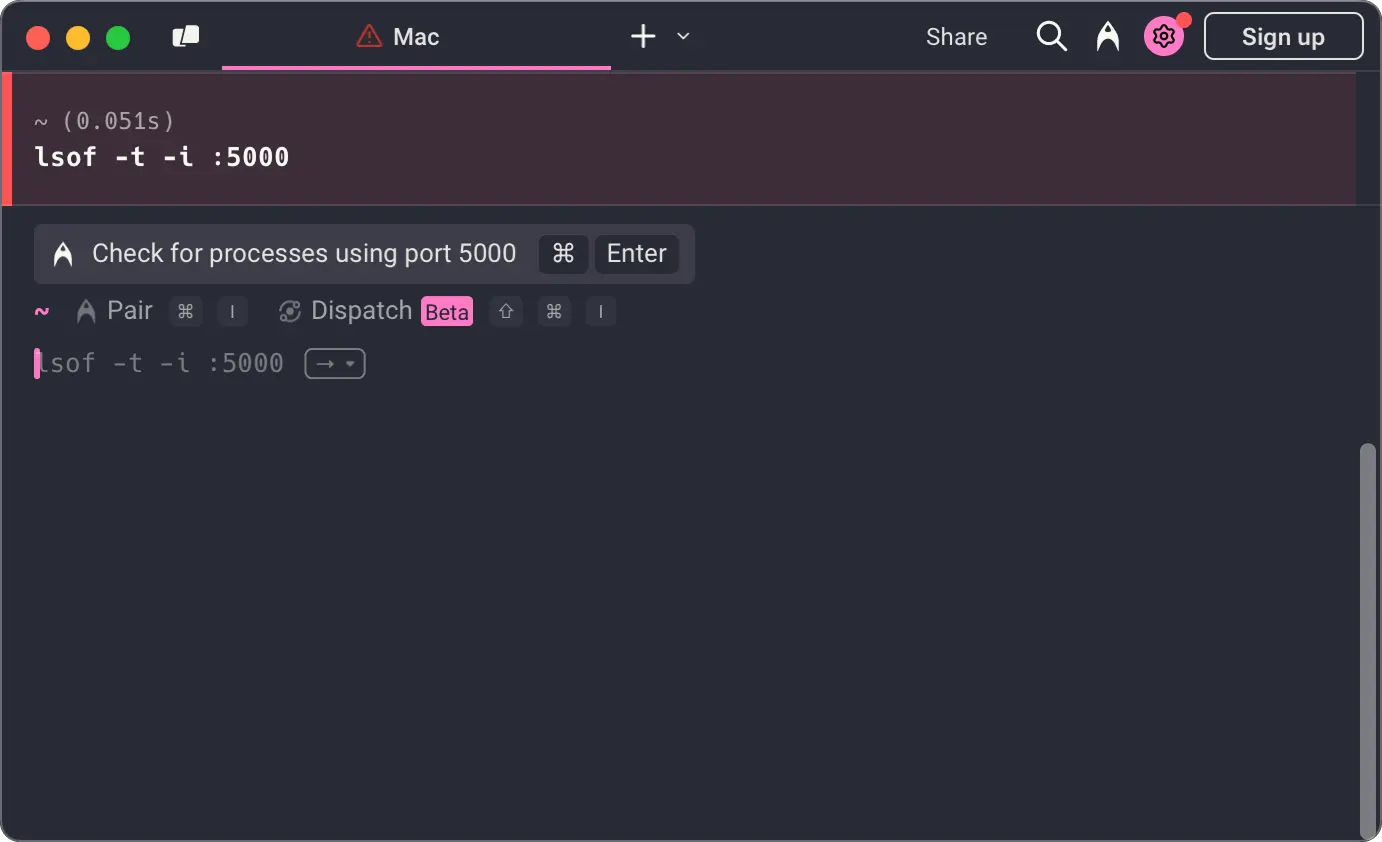Toggle Dispatch Beta mode
Image resolution: width=1382 pixels, height=842 pixels.
pos(374,311)
